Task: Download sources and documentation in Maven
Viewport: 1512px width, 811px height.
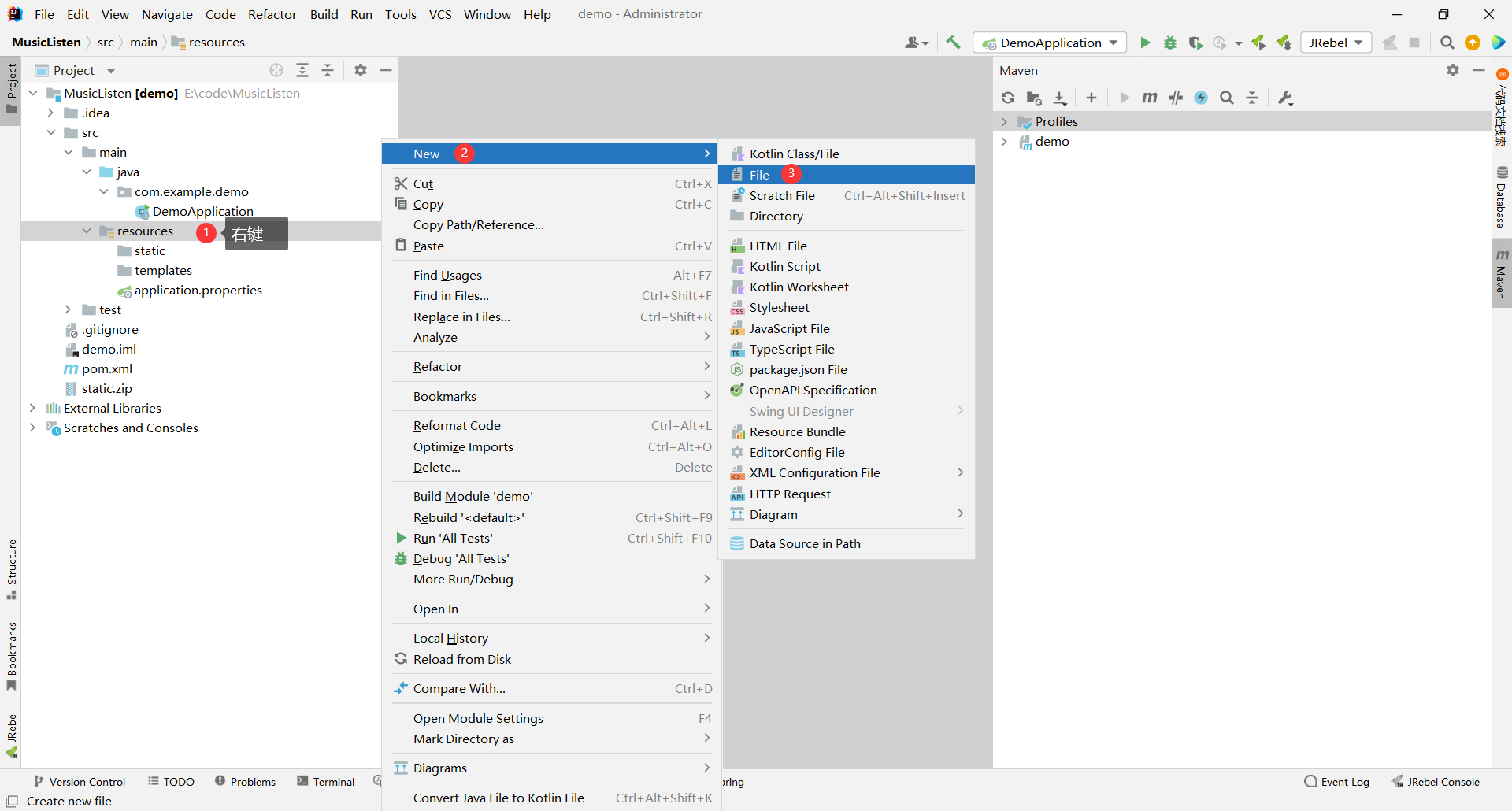Action: tap(1060, 98)
